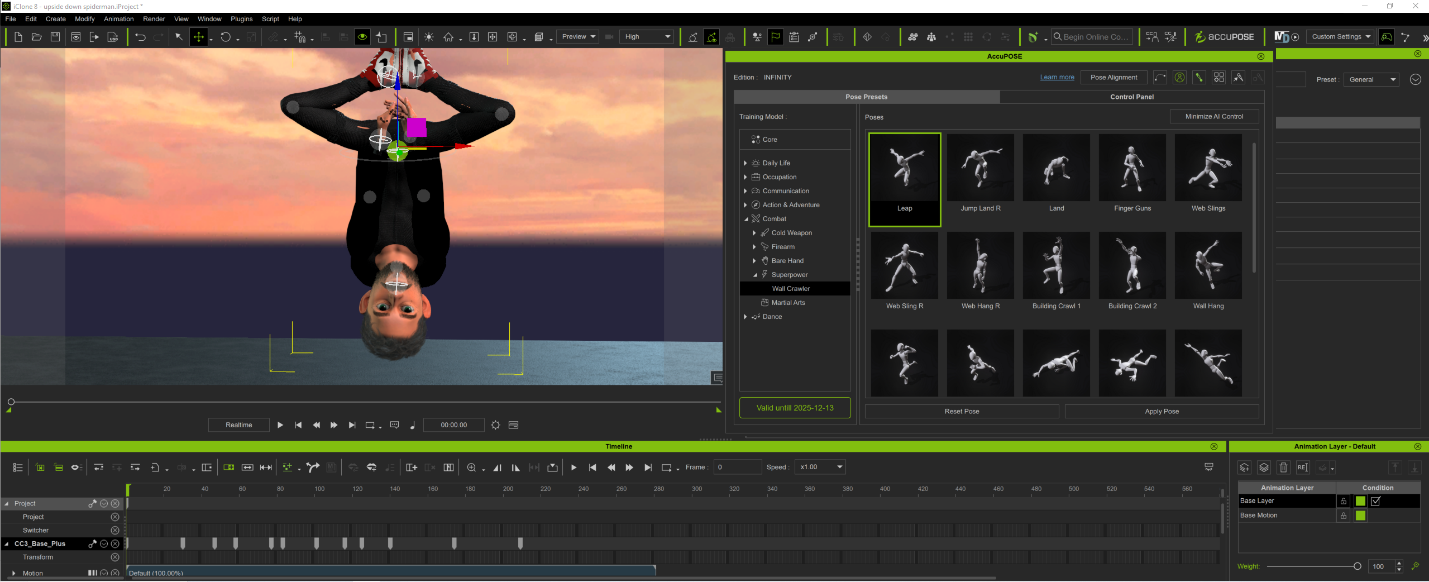Image resolution: width=1429 pixels, height=582 pixels.
Task: Click the Begin Online Content search field
Action: pyautogui.click(x=1090, y=37)
